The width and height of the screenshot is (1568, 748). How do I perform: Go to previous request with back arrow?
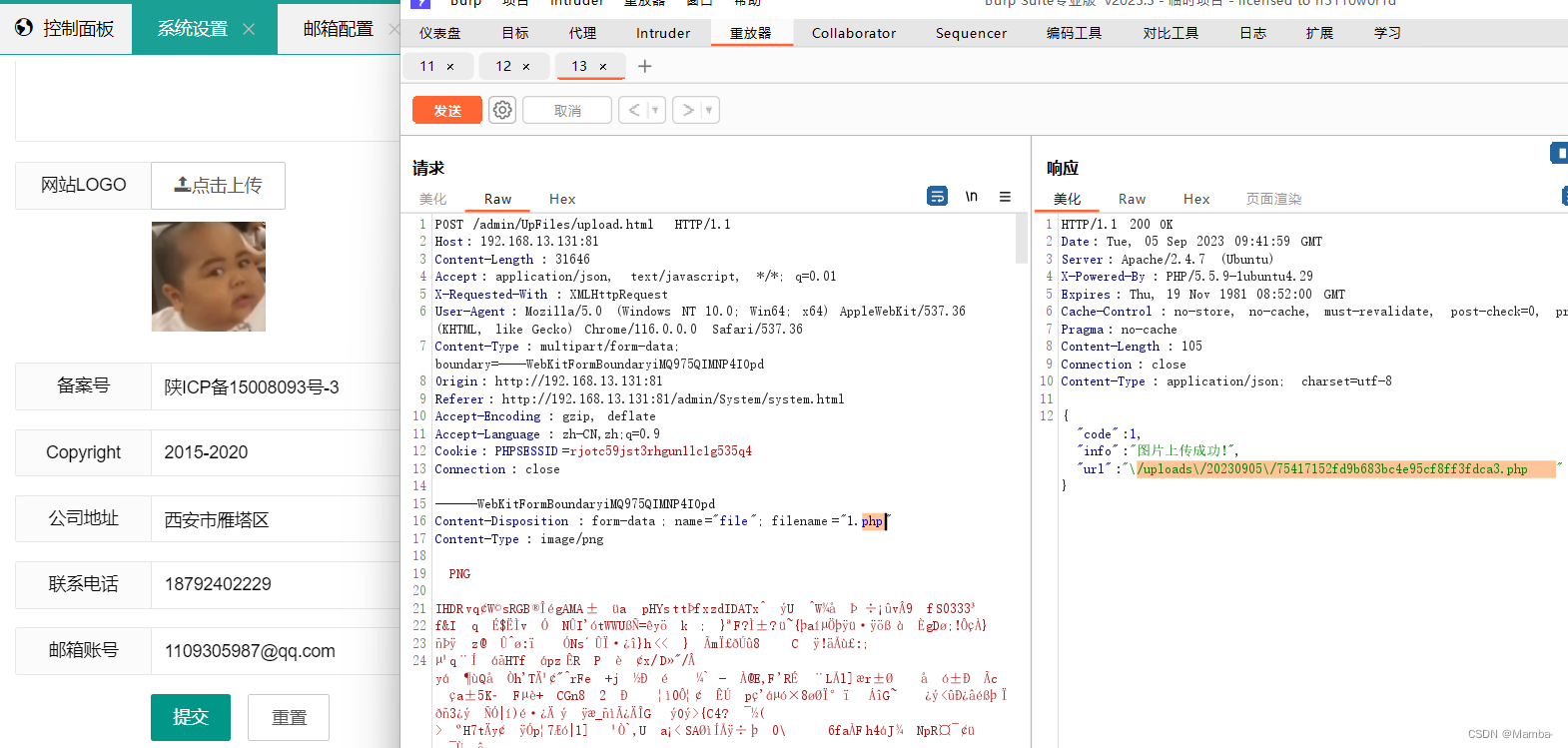pos(633,110)
